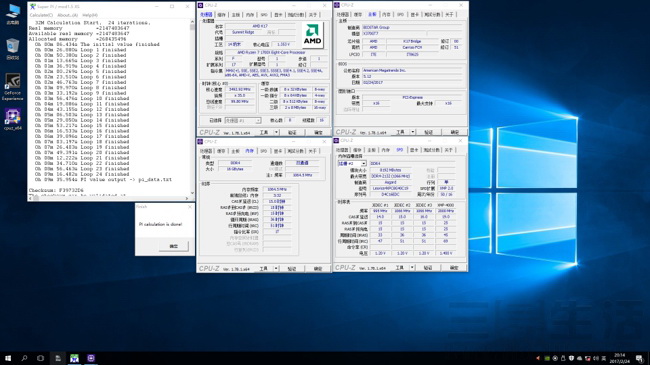
Task: Click OK button in CPU-Z memory window
Action: click(318, 269)
